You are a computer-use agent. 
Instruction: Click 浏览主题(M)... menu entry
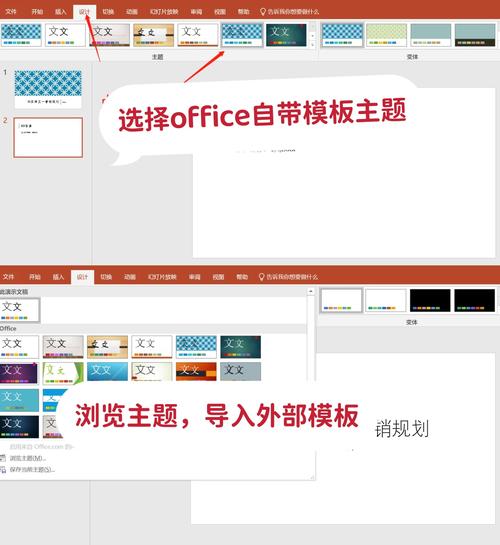[x=28, y=458]
